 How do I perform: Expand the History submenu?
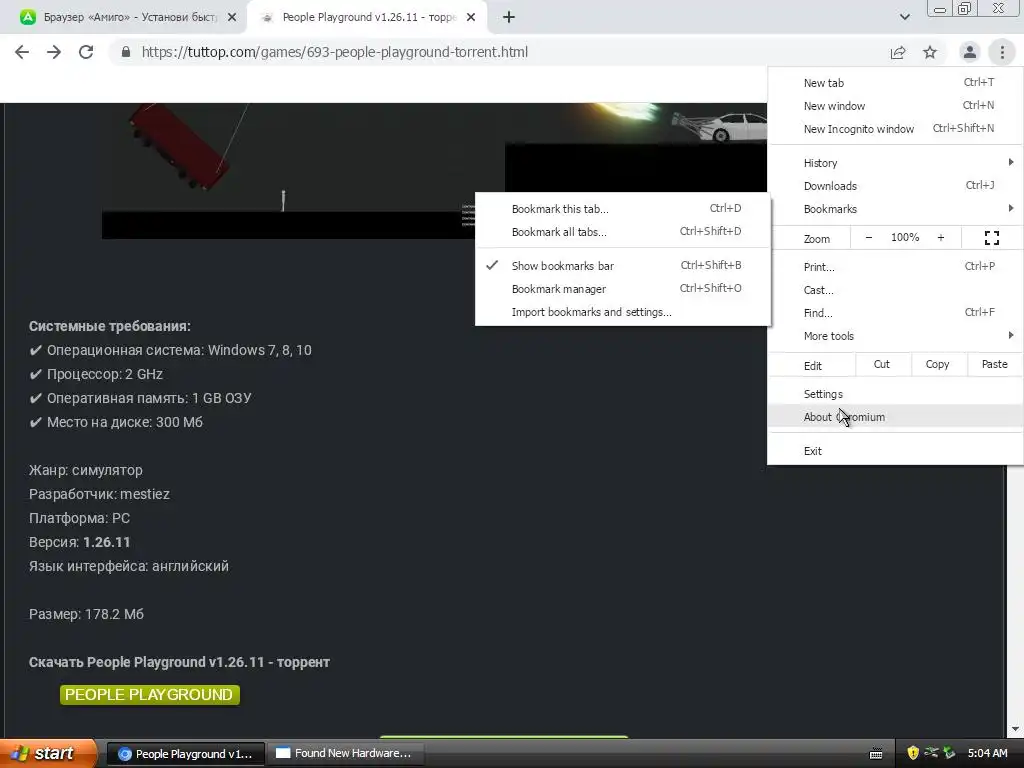895,163
